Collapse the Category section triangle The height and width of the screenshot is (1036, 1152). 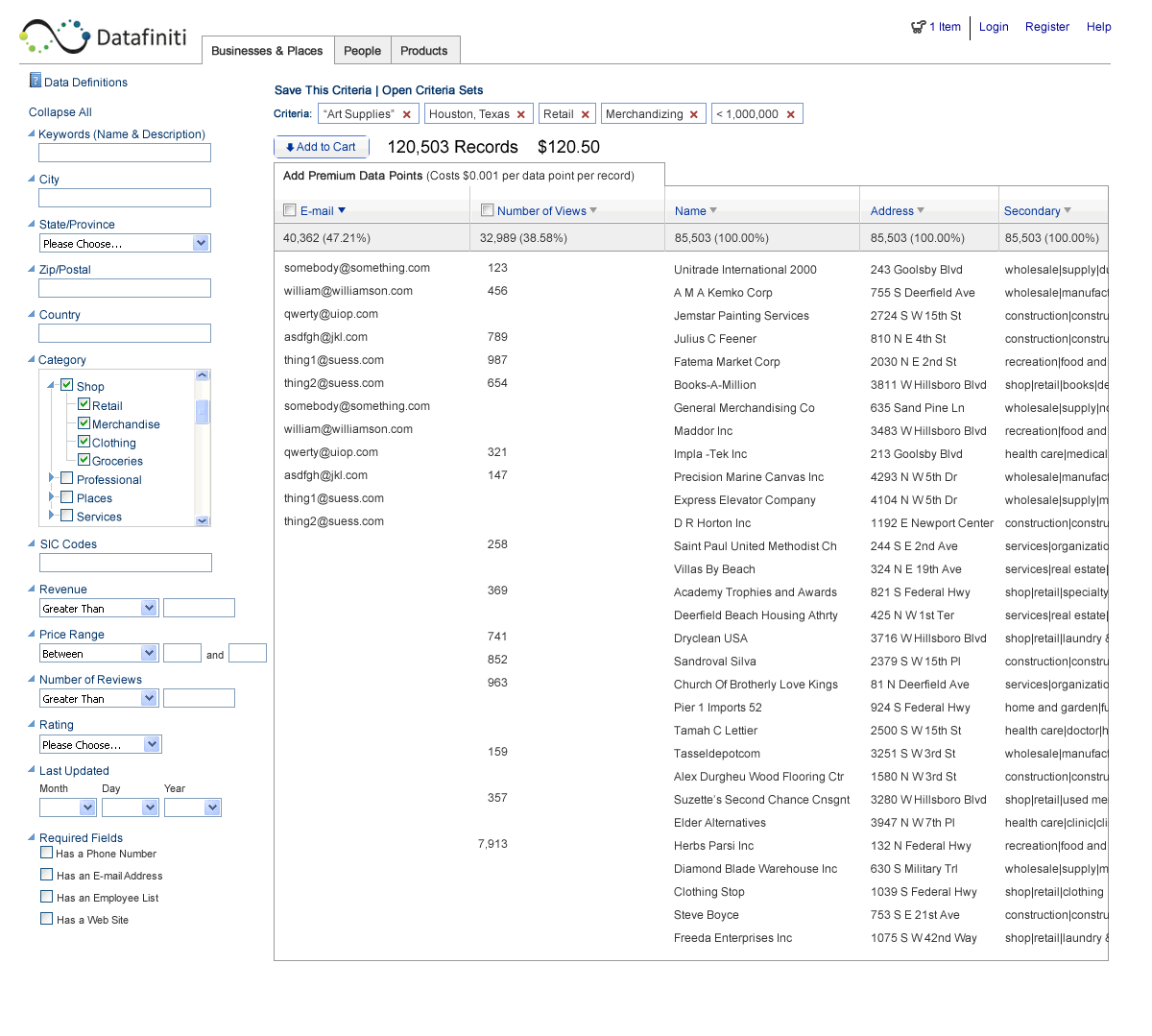coord(32,359)
